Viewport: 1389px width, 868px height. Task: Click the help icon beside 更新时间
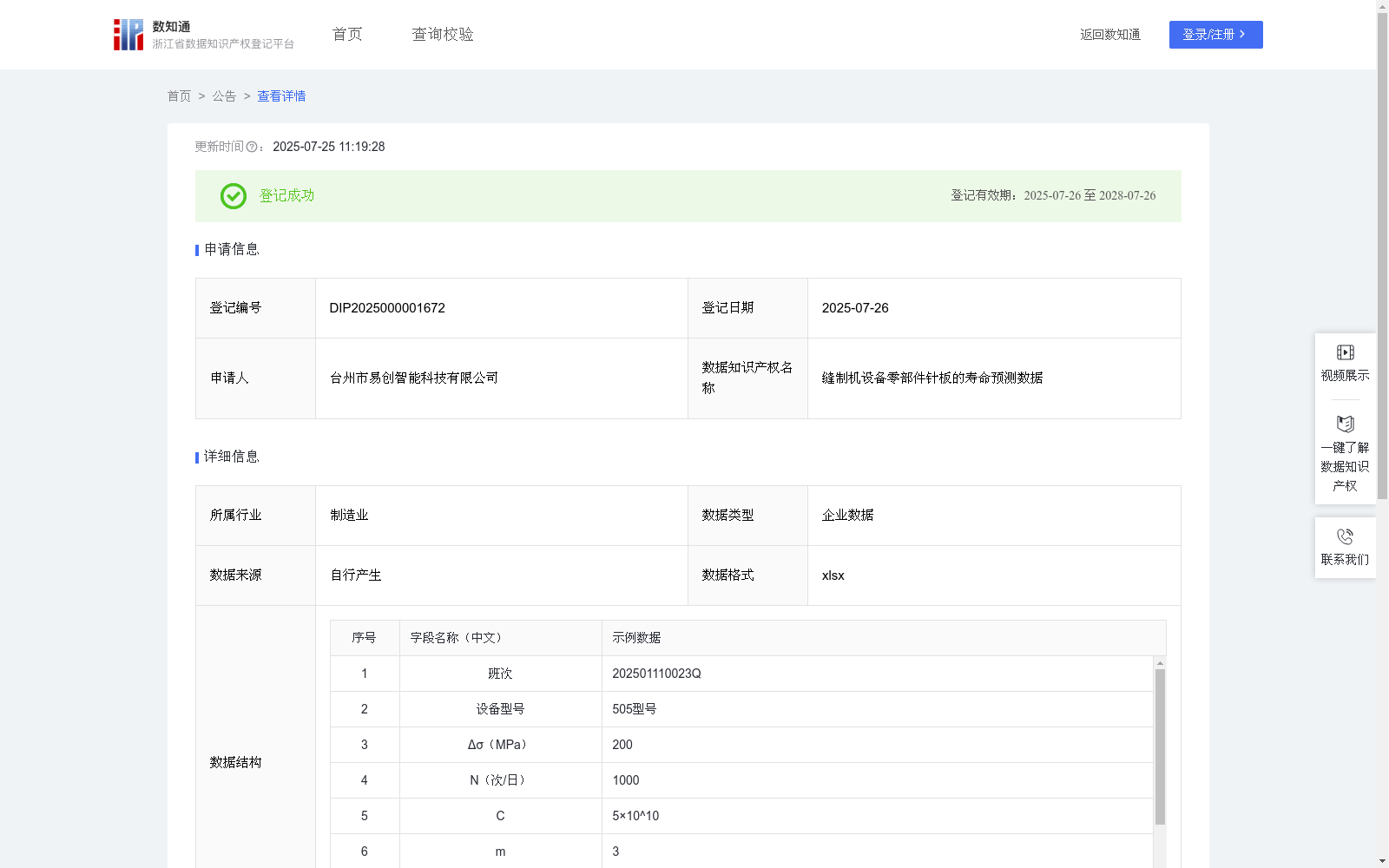(x=252, y=147)
